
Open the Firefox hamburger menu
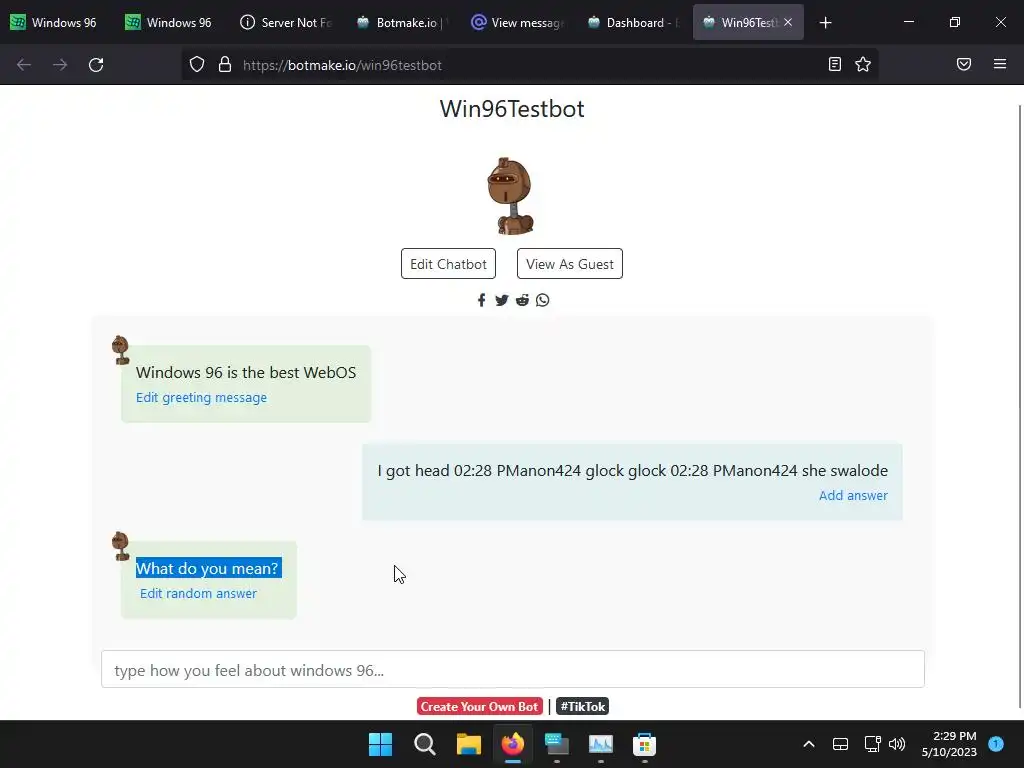(1000, 64)
